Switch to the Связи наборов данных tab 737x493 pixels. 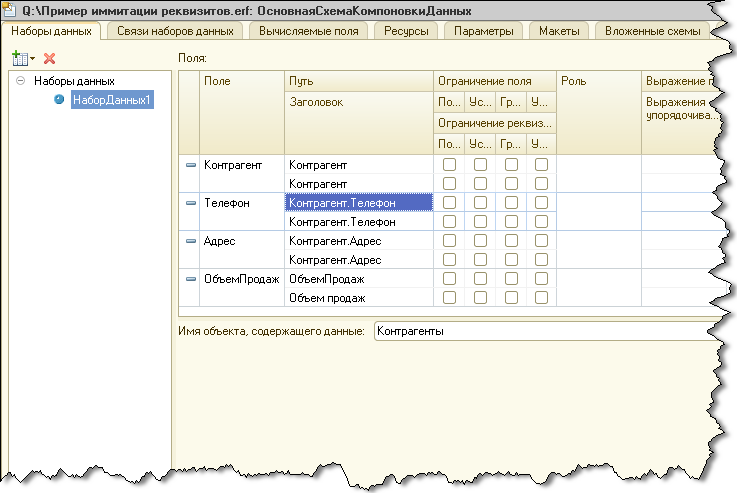coord(175,31)
